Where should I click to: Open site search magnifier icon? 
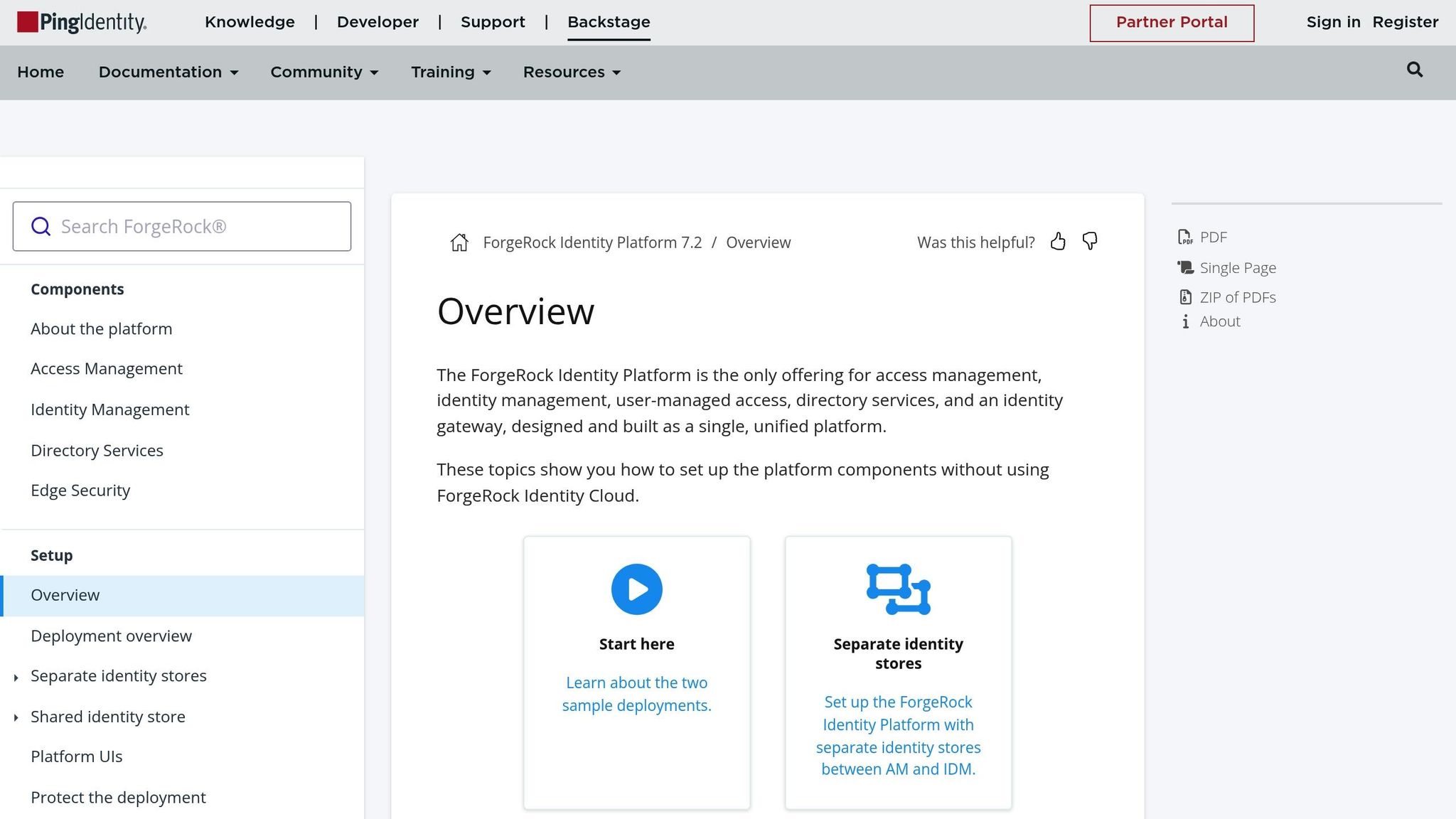point(1415,70)
